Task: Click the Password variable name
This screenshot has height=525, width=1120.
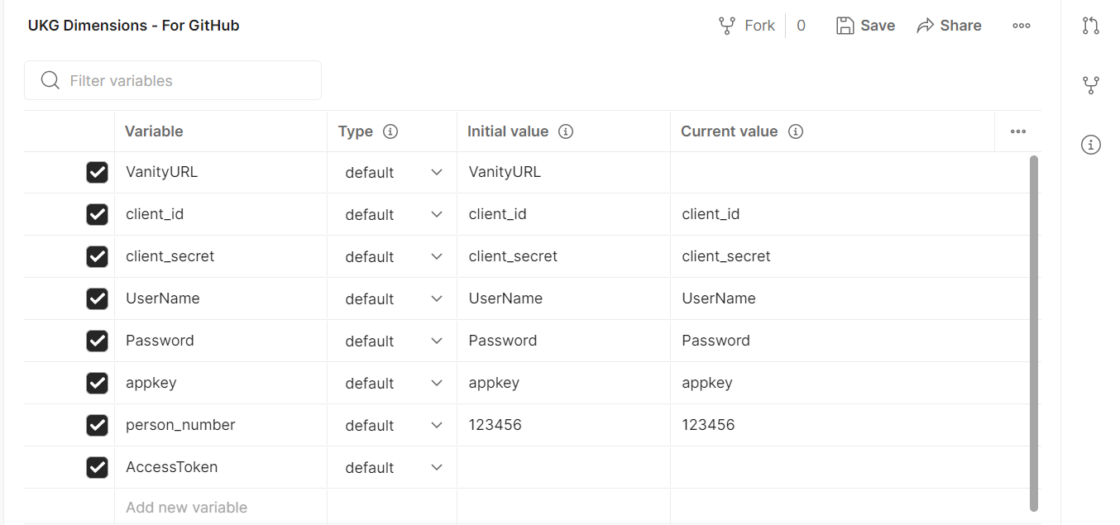Action: coord(159,341)
